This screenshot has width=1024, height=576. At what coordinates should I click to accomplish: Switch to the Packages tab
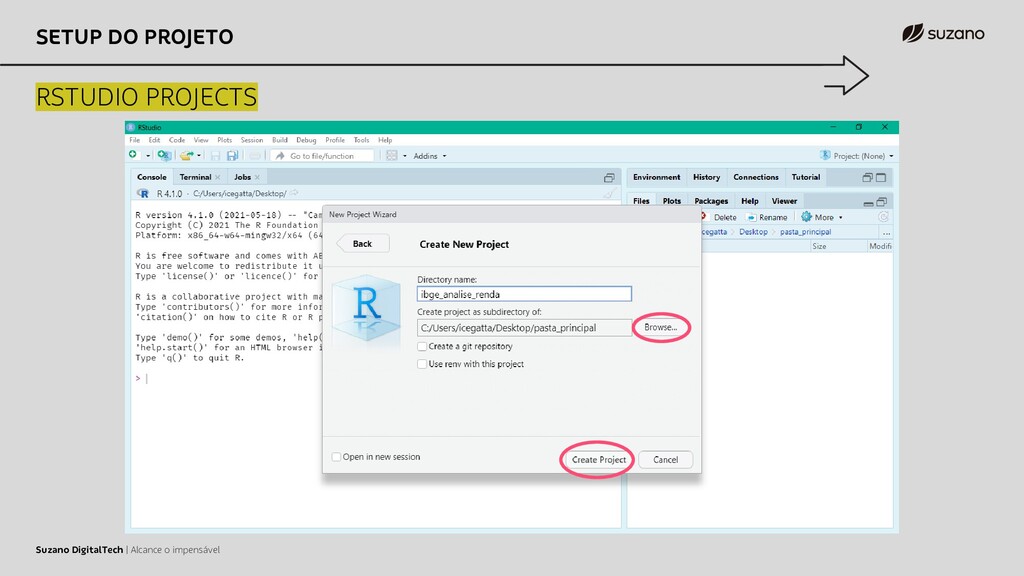[711, 200]
